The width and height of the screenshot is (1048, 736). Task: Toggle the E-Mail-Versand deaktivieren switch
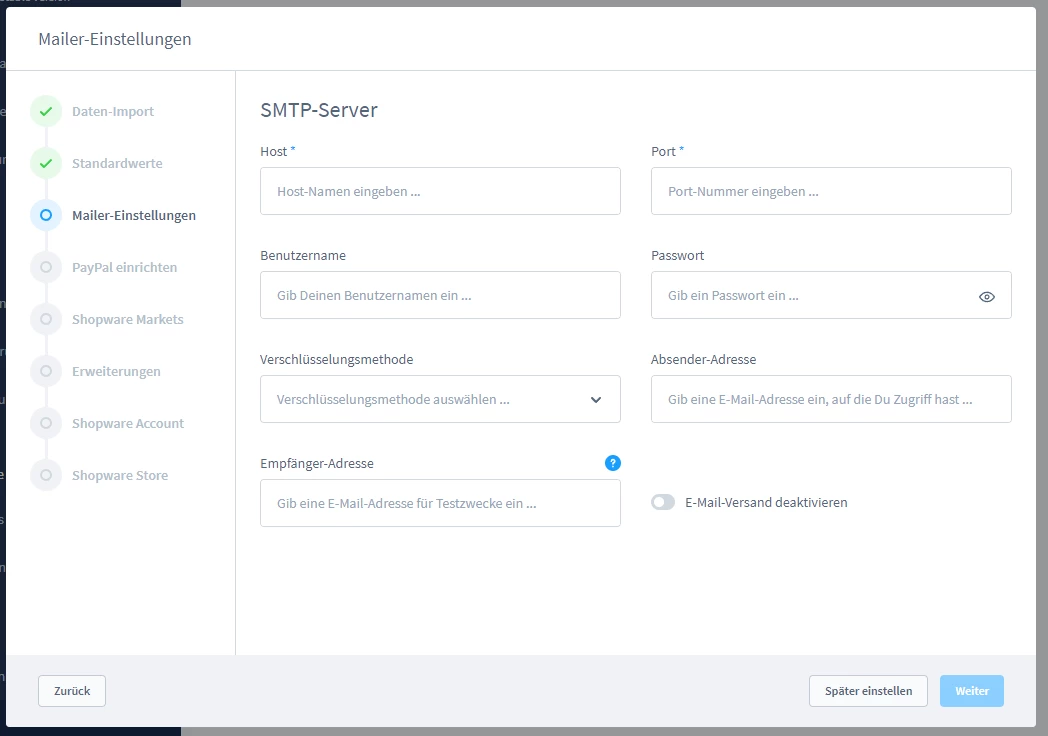[663, 502]
